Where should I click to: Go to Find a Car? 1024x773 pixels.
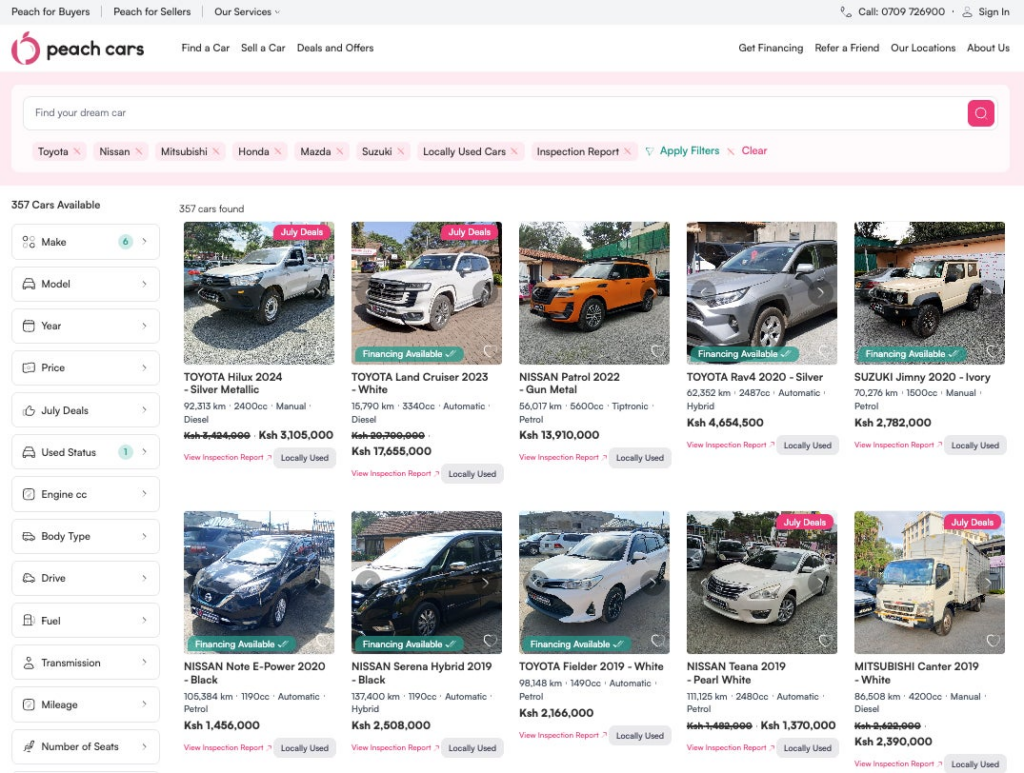tap(205, 48)
